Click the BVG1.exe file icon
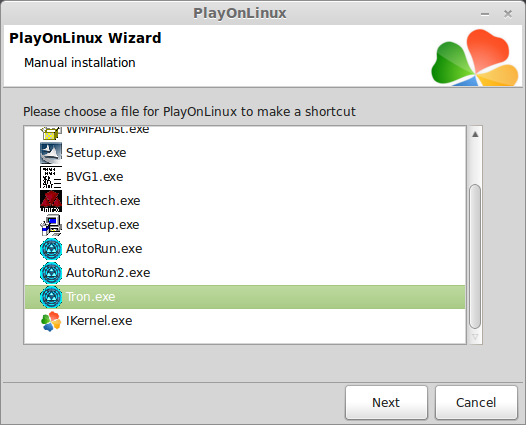 point(51,177)
